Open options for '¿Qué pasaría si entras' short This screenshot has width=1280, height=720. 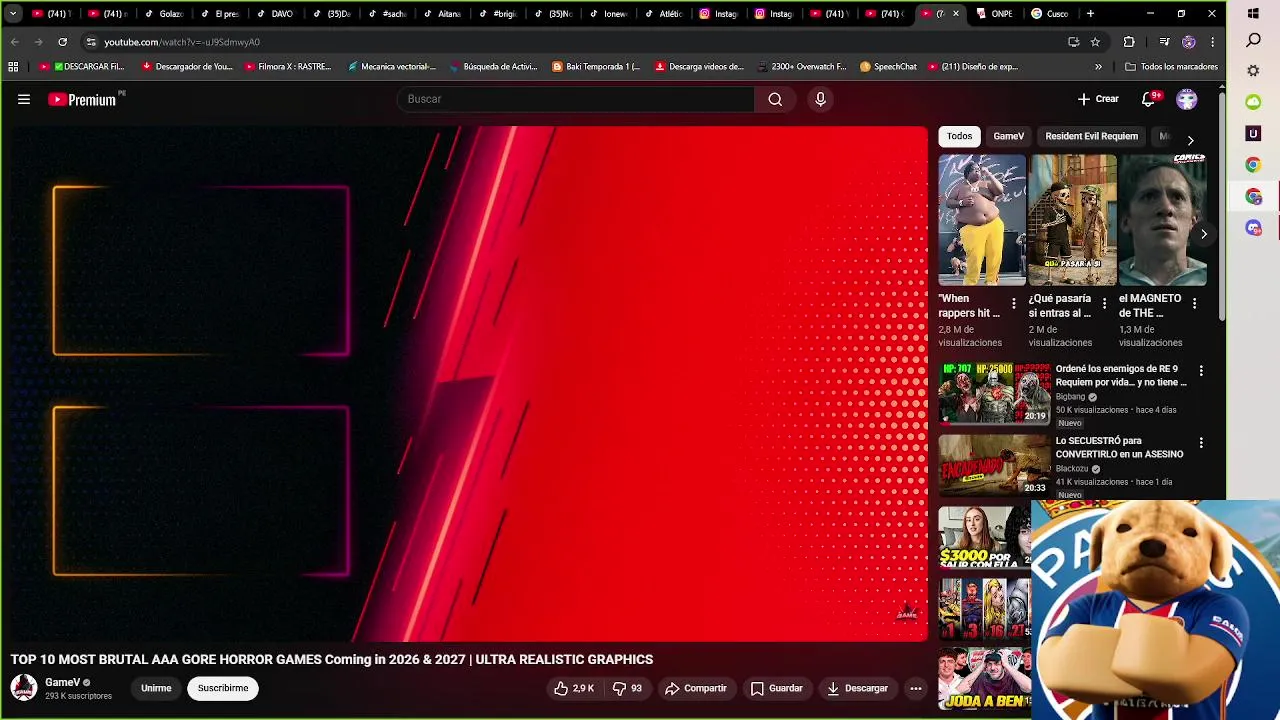click(1104, 303)
